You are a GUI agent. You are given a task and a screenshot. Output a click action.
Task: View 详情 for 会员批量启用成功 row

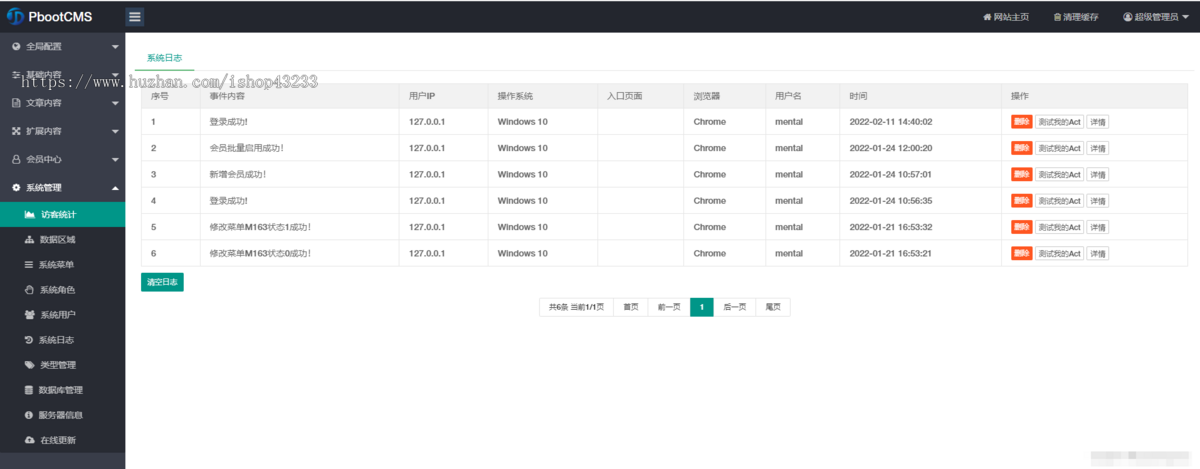pos(1098,148)
